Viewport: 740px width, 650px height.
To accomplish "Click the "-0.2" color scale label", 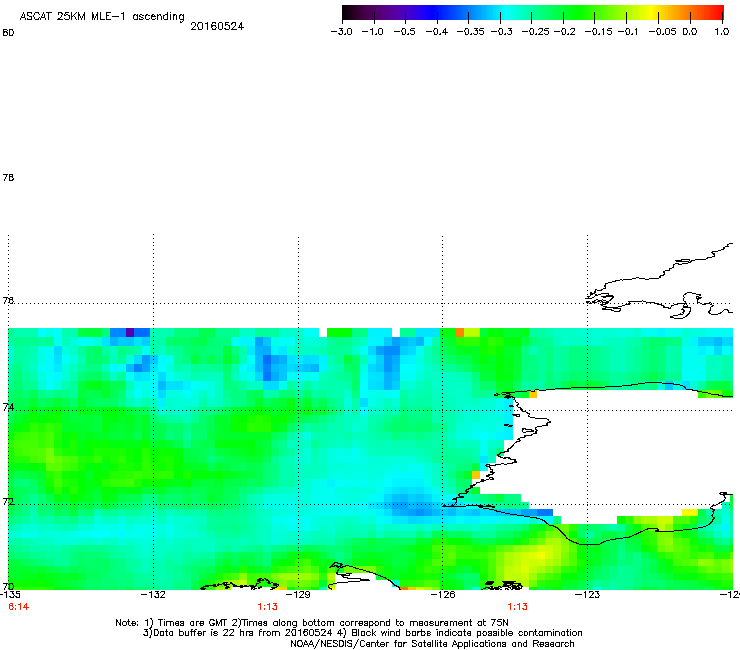I will pyautogui.click(x=564, y=32).
